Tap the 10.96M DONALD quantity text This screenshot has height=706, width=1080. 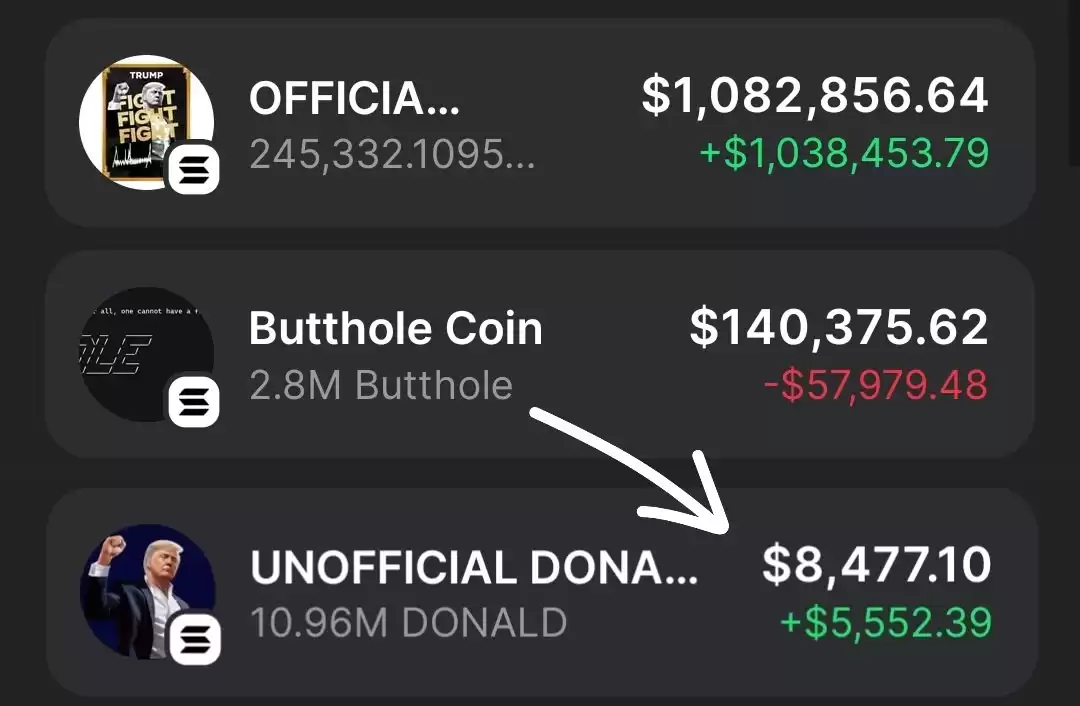coord(408,623)
